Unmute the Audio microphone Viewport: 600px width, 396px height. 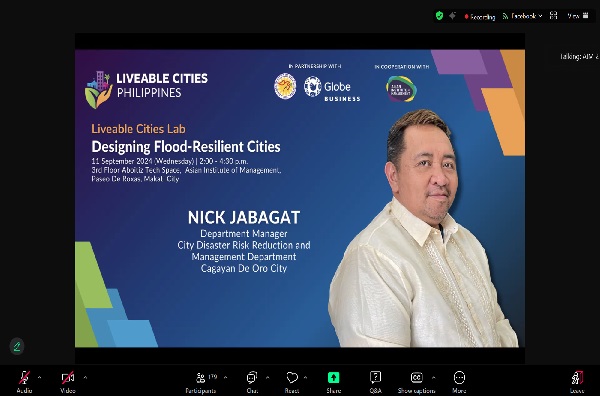coord(24,382)
